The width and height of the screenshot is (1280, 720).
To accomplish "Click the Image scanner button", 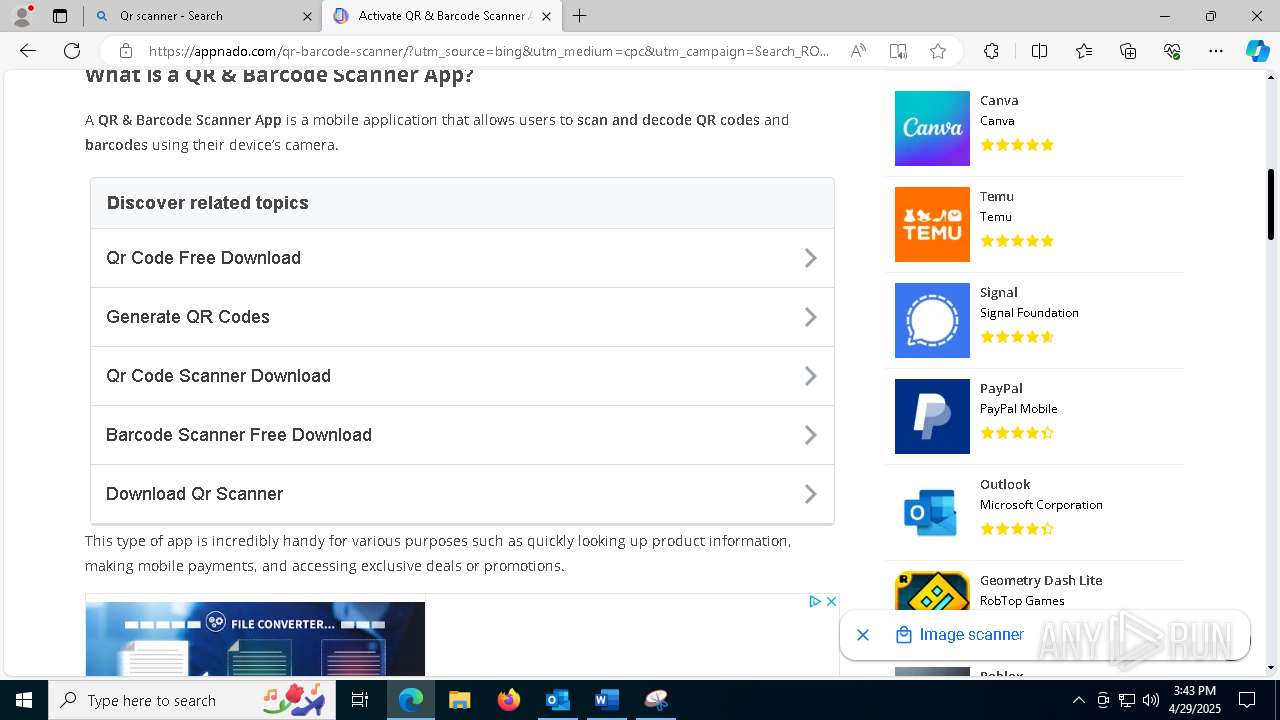I will [960, 635].
